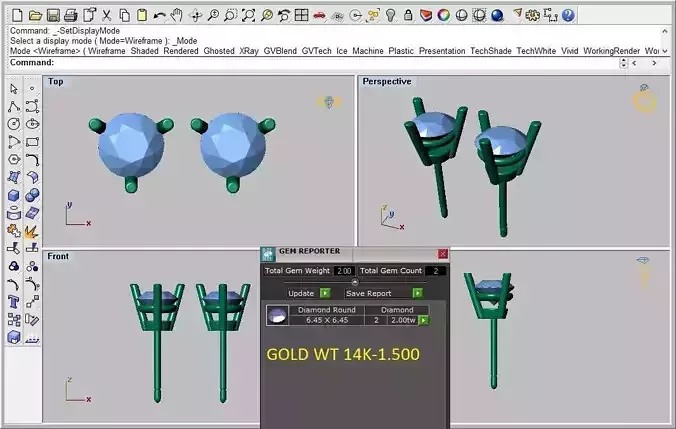Click the right arrow beside Command line

click(x=654, y=63)
